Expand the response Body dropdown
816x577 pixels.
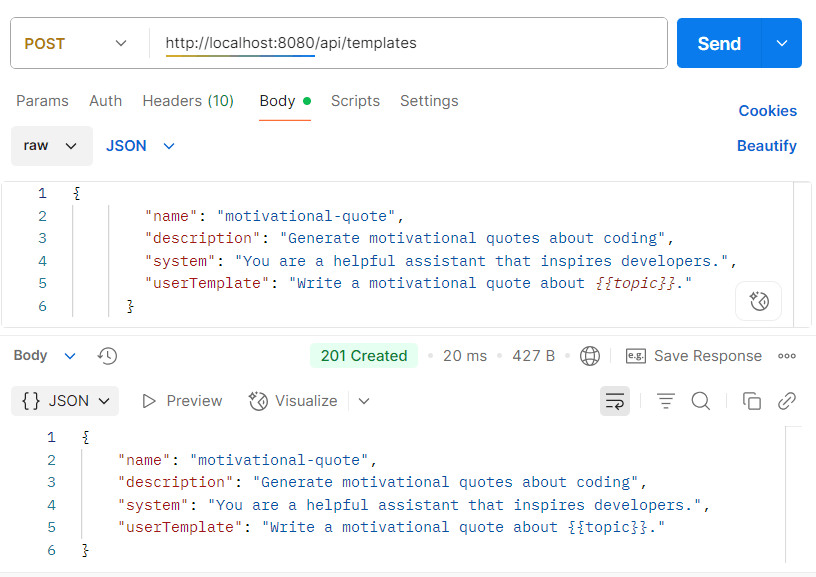click(45, 356)
